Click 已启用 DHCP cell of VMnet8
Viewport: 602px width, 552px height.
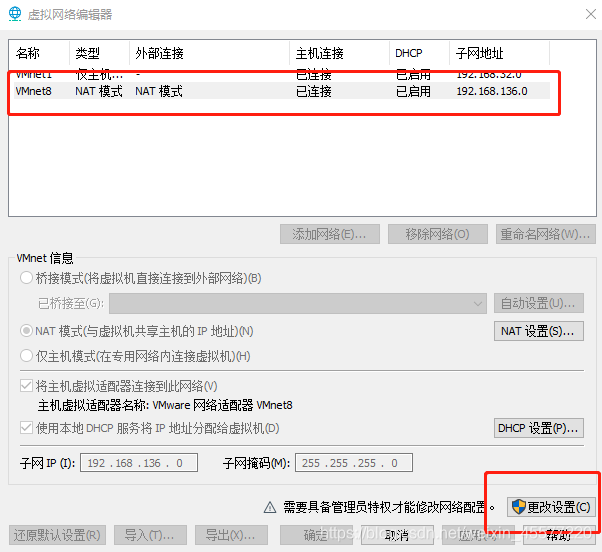click(x=413, y=91)
